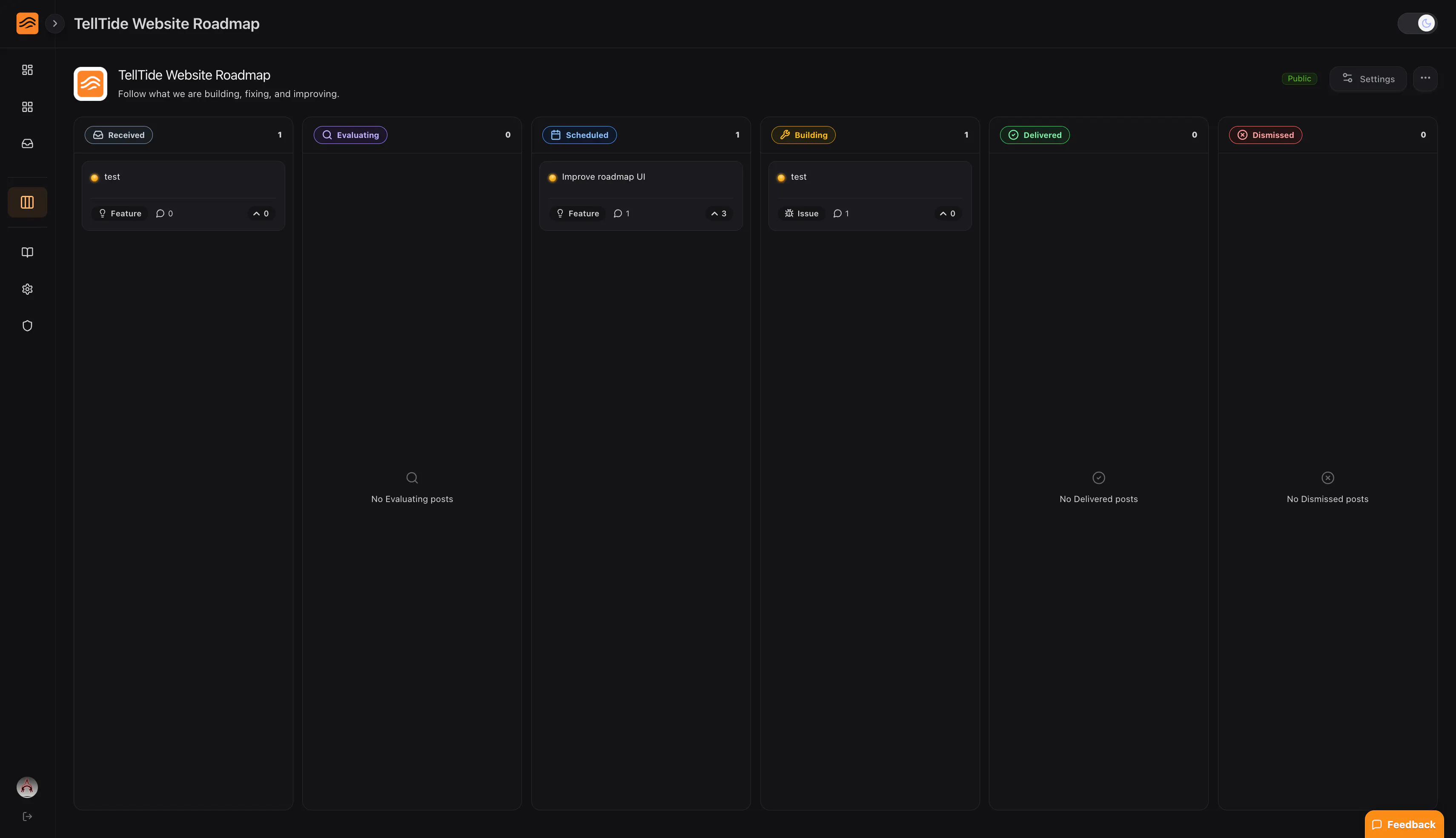Click the Delivered column label
The height and width of the screenshot is (838, 1456).
click(x=1035, y=135)
